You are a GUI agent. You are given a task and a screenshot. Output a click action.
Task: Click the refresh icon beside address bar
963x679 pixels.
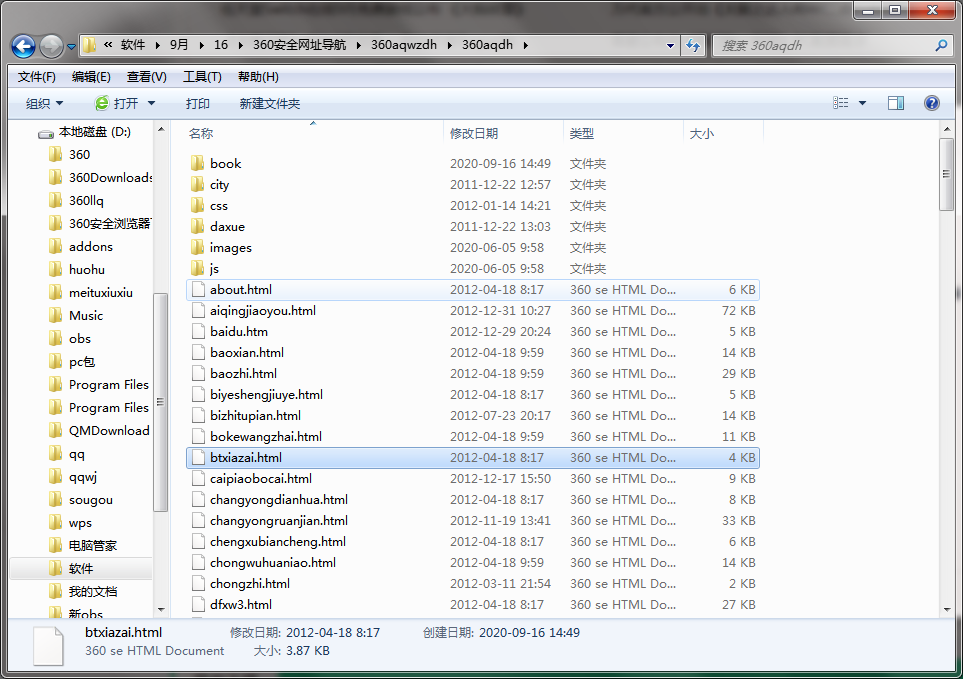click(693, 45)
